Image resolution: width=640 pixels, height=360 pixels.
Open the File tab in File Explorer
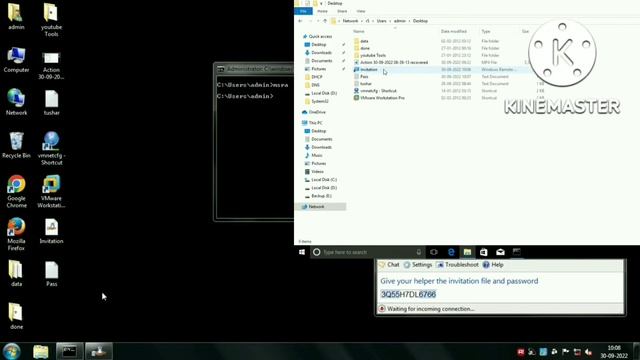303,11
